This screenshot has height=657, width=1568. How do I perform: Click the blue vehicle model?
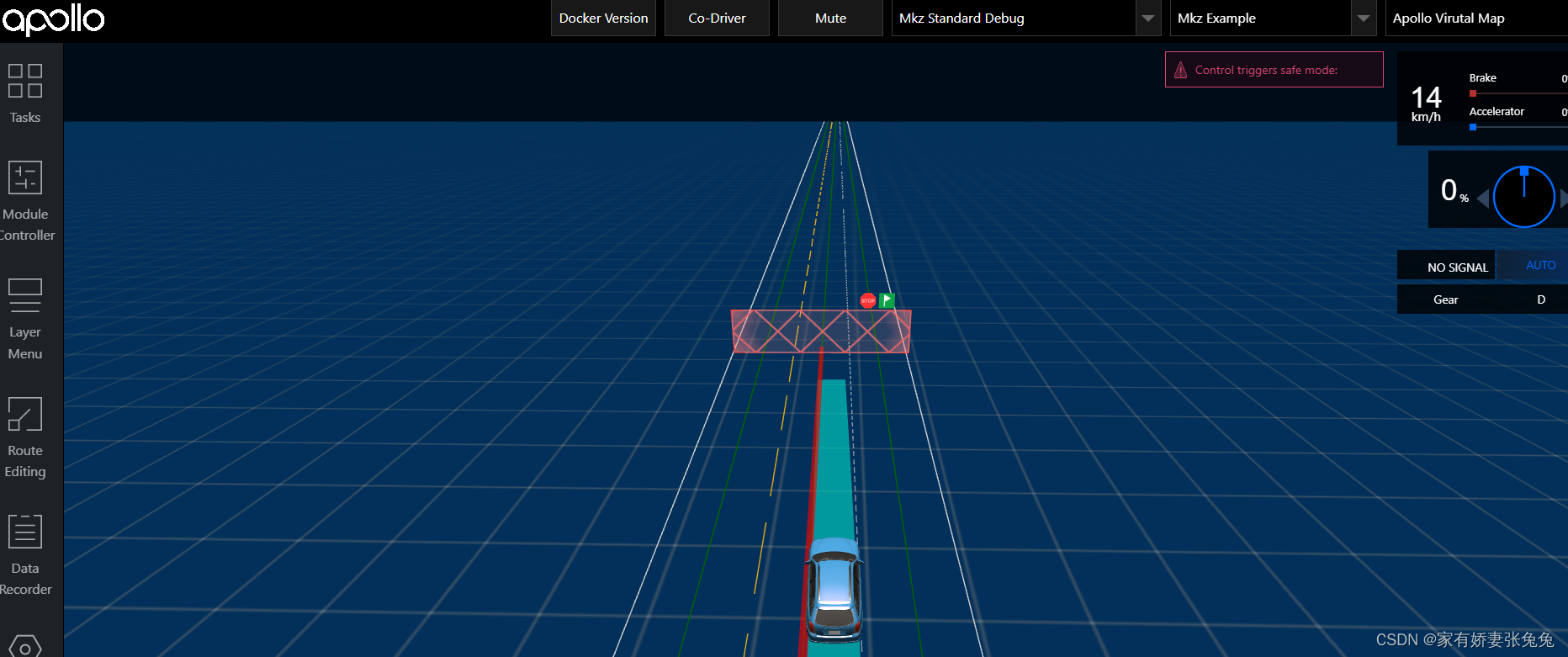coord(834,589)
